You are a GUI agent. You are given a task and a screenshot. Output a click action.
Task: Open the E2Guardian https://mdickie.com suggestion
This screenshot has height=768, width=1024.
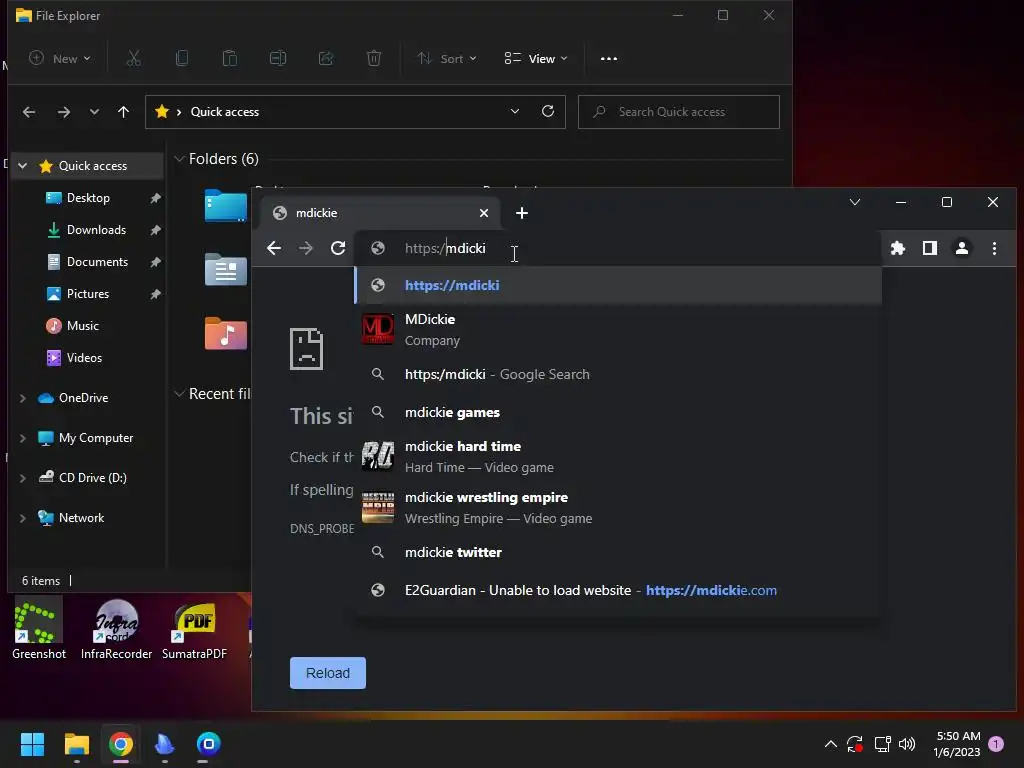point(618,590)
